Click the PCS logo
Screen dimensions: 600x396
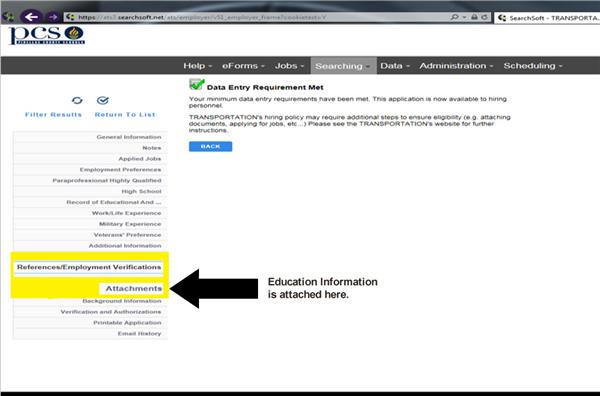[47, 35]
